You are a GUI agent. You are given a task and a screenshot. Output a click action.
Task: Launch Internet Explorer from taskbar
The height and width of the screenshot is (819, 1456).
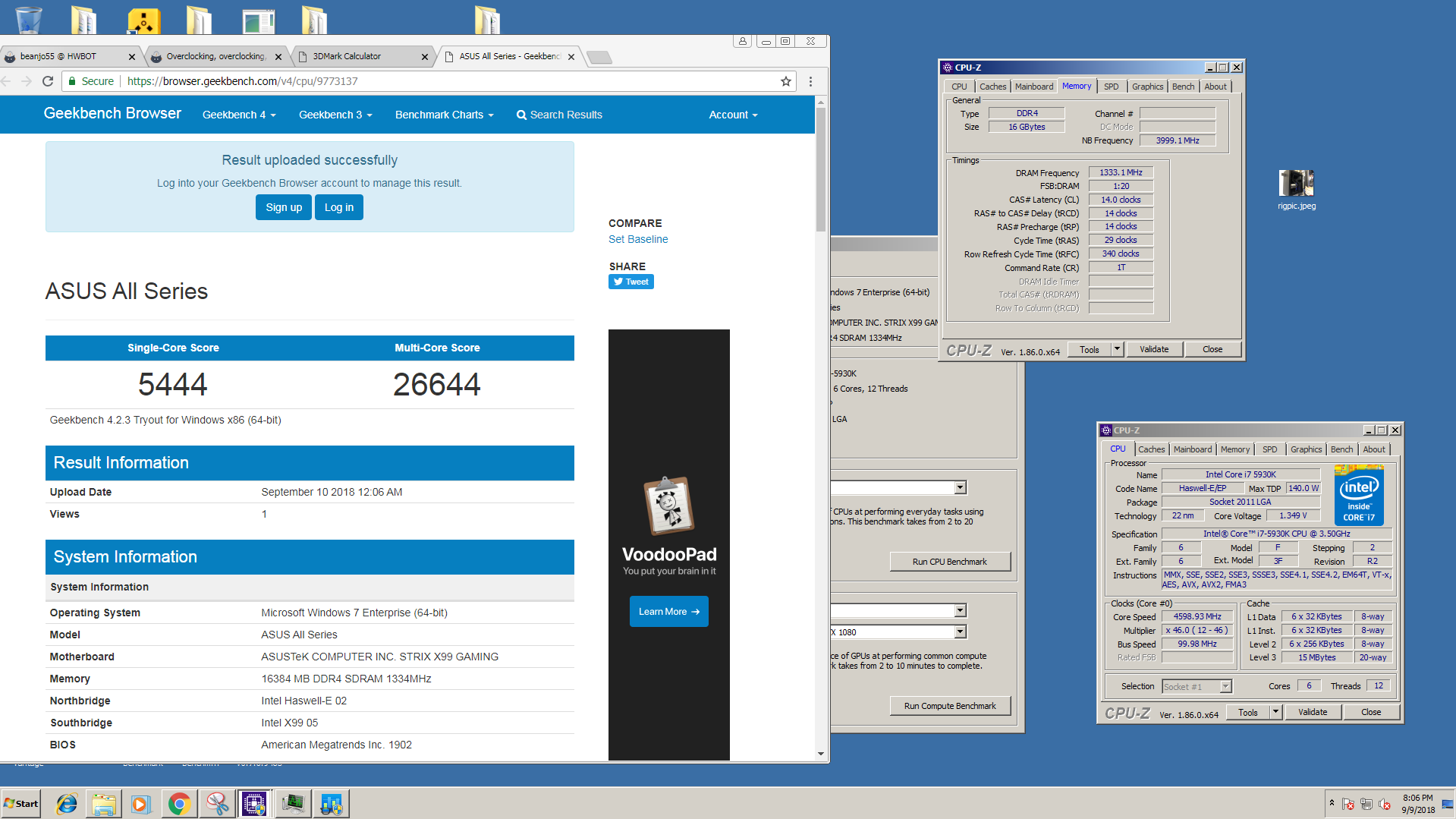[67, 803]
